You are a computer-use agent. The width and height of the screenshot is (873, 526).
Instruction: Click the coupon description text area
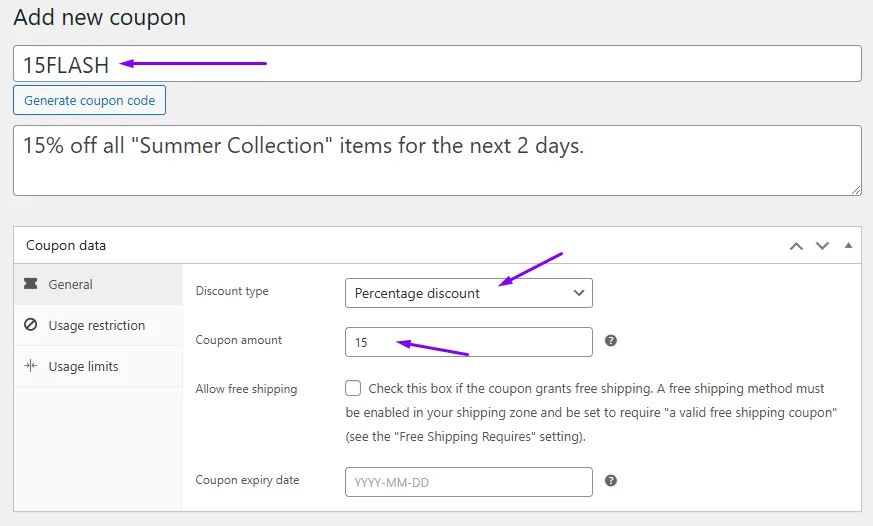pyautogui.click(x=437, y=160)
